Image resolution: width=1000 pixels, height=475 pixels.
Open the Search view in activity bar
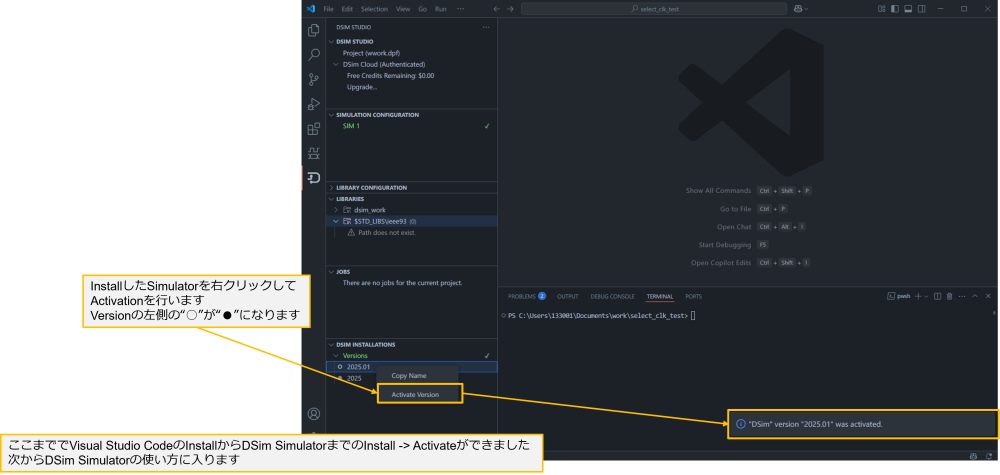coord(313,55)
